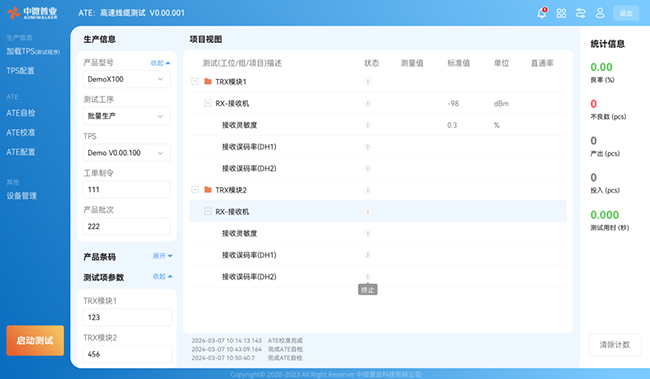Image resolution: width=650 pixels, height=379 pixels.
Task: Click status icon in second 接收灵敏度 row
Action: coord(367,233)
